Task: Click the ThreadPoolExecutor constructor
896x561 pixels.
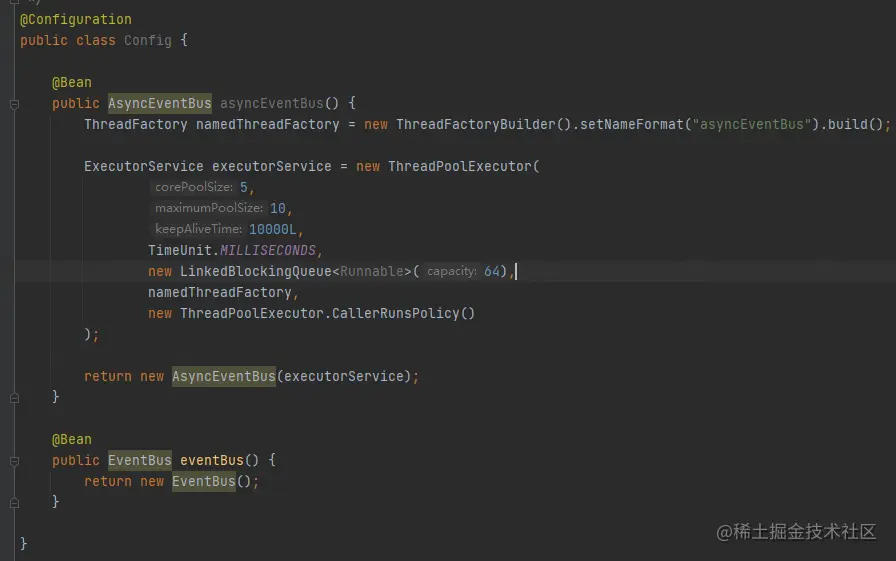Action: [459, 166]
